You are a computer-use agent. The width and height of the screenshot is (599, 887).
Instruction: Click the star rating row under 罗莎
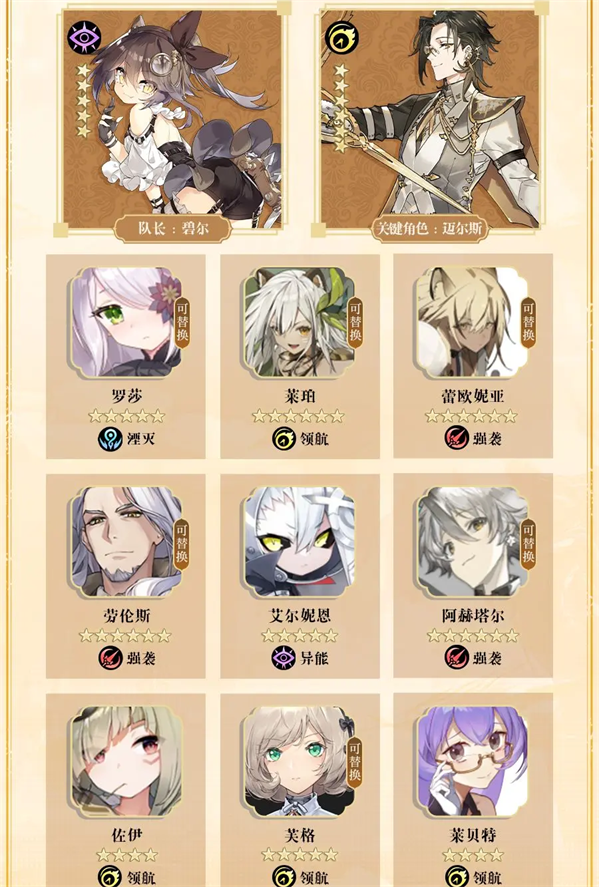tap(127, 417)
